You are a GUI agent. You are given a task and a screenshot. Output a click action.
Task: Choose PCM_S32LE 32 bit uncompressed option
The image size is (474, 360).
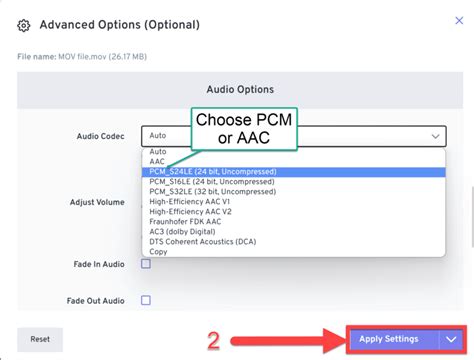(293, 192)
